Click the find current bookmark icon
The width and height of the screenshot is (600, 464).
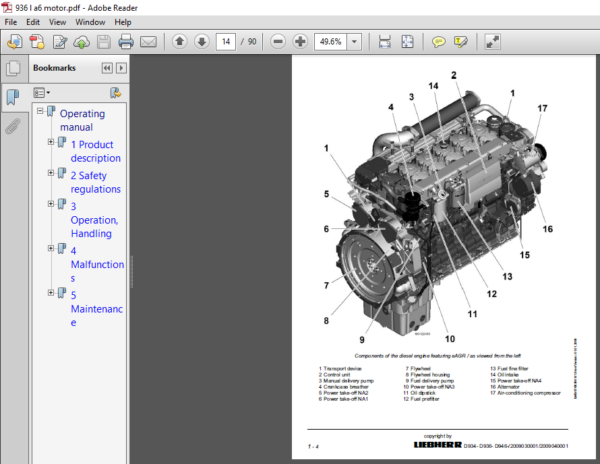point(115,93)
